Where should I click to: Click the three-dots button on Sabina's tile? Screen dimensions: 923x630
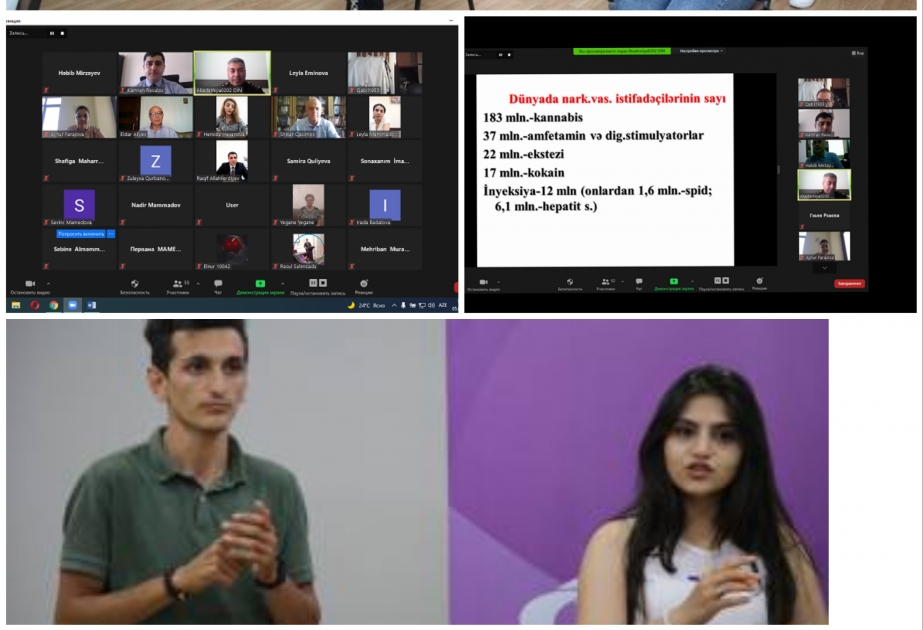[x=111, y=234]
